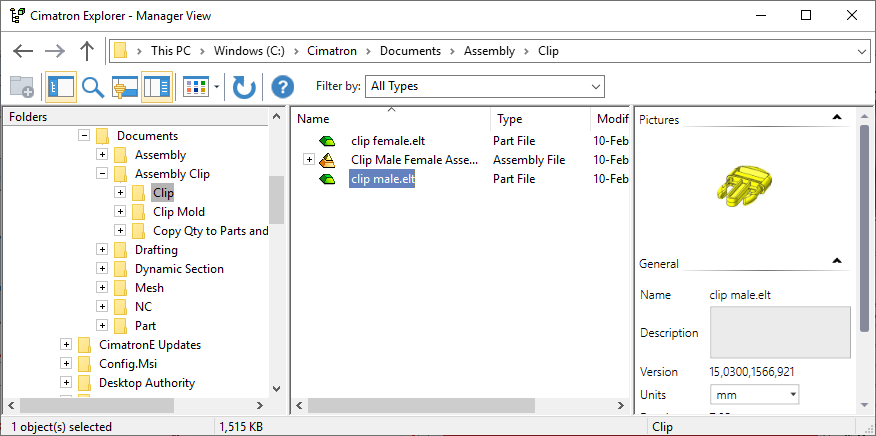This screenshot has height=436, width=876.
Task: Click the file list horizontal scrollbar thumb
Action: (x=421, y=405)
